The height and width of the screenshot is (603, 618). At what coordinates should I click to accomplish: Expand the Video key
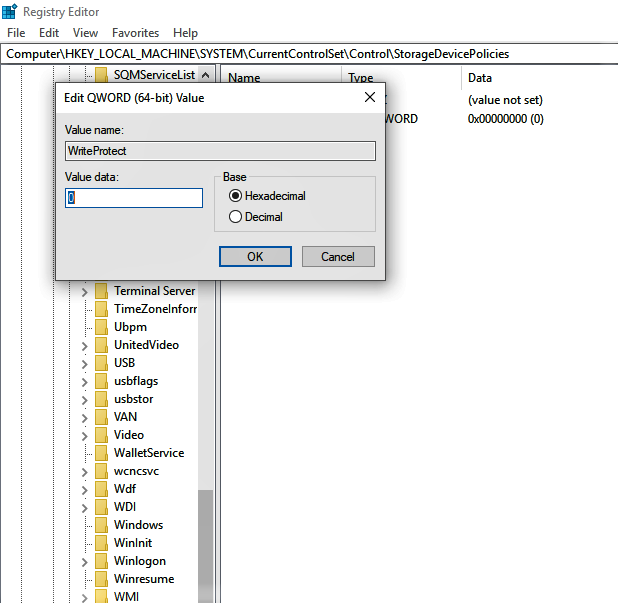pyautogui.click(x=85, y=436)
